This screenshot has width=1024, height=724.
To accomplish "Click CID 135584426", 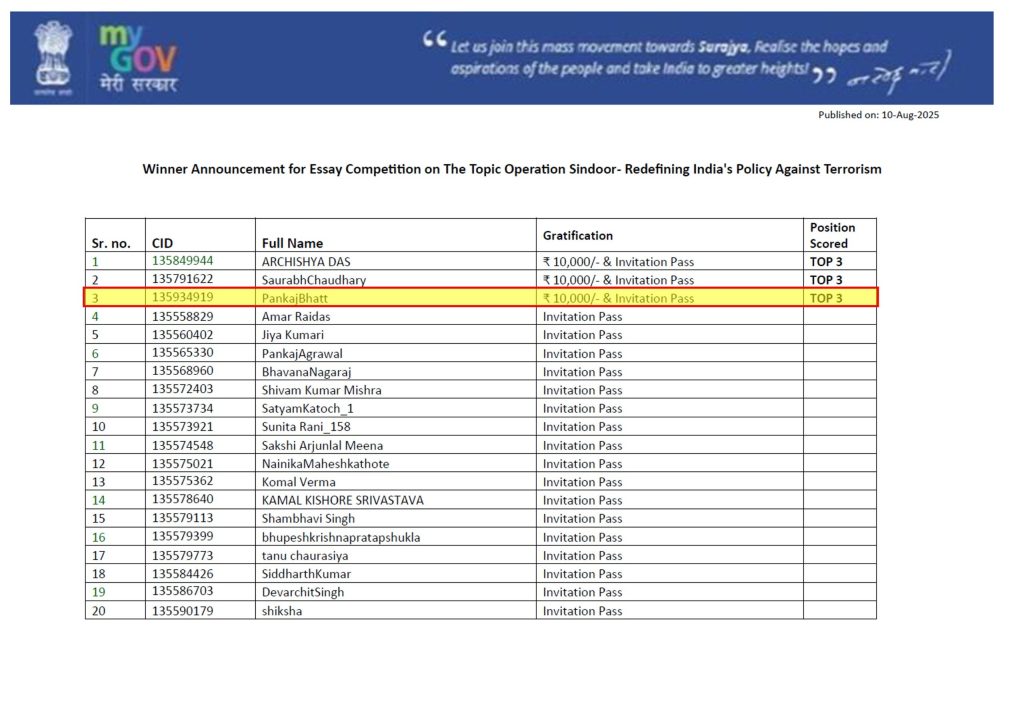I will 183,574.
